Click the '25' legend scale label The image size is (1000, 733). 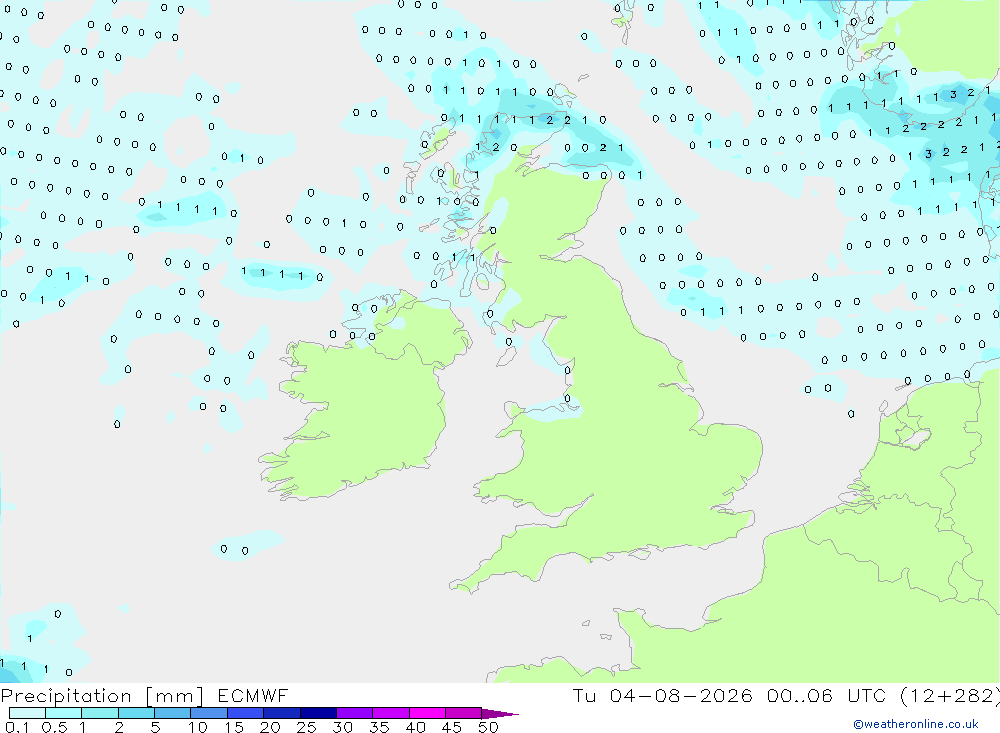tap(306, 727)
